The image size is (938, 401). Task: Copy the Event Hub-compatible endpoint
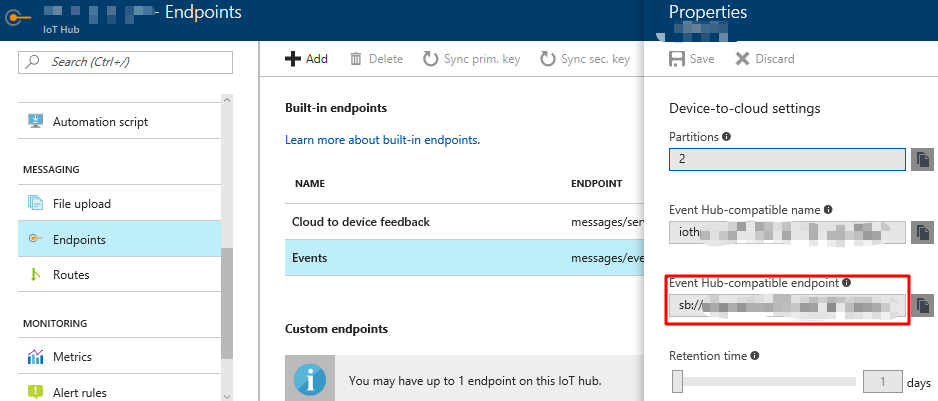point(922,305)
